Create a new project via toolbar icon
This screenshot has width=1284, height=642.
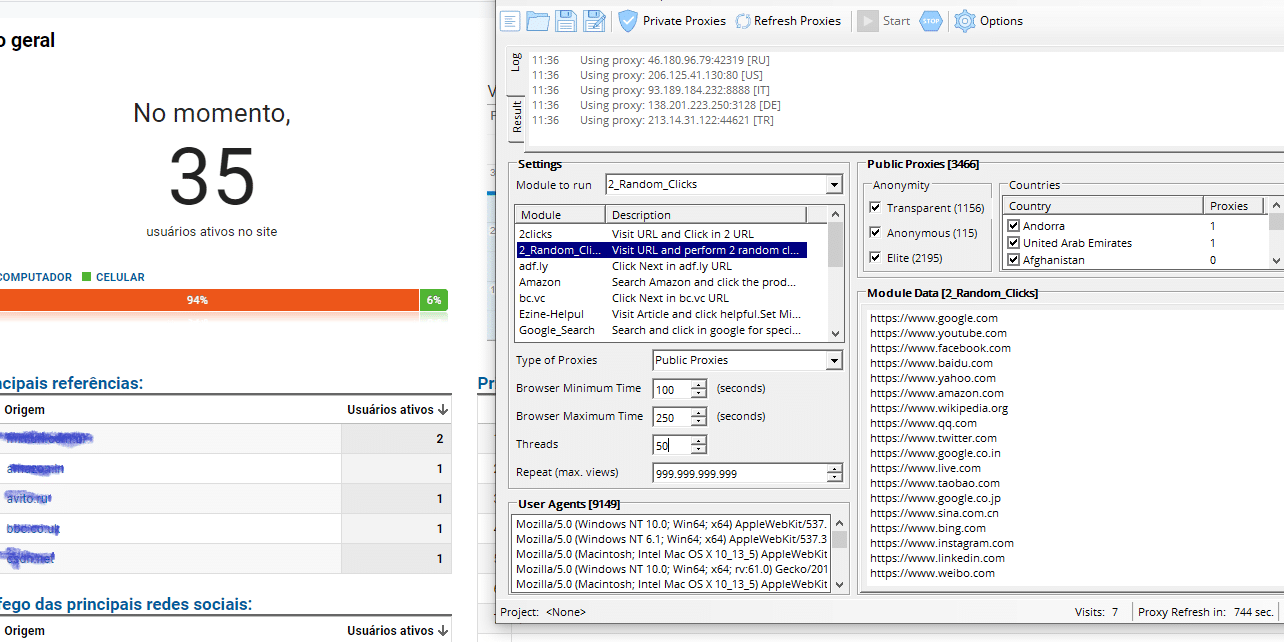coord(509,20)
